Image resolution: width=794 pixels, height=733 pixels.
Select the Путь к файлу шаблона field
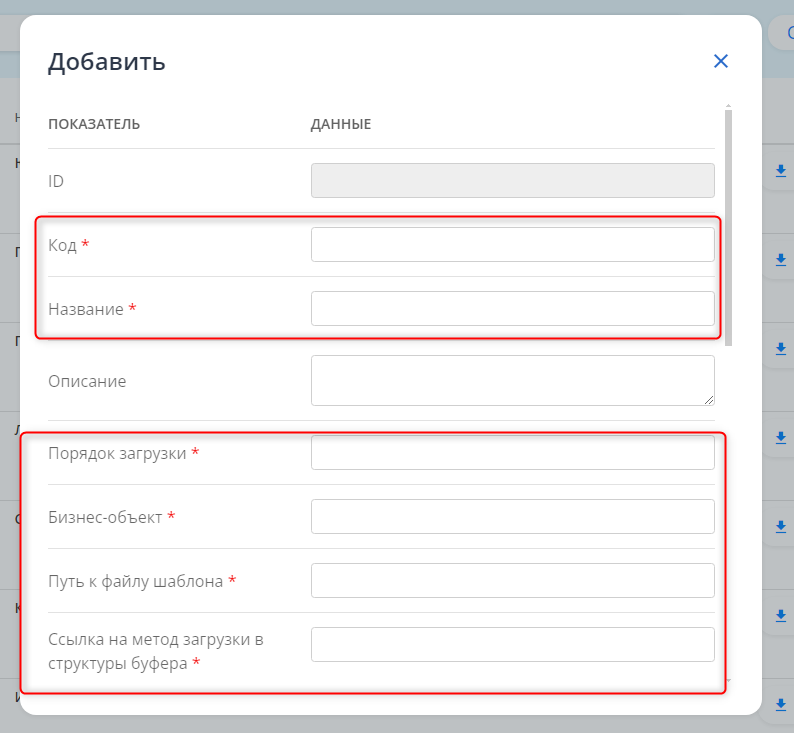[512, 581]
